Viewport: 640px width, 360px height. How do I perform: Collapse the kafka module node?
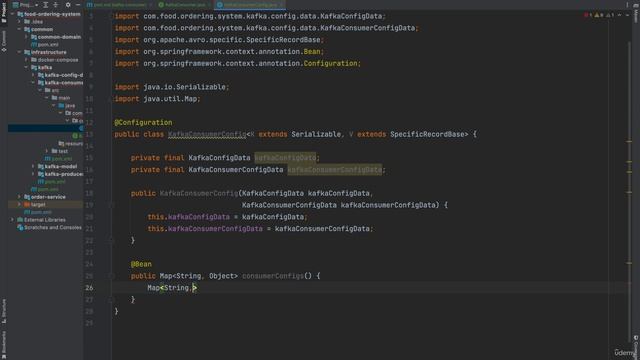(27, 67)
